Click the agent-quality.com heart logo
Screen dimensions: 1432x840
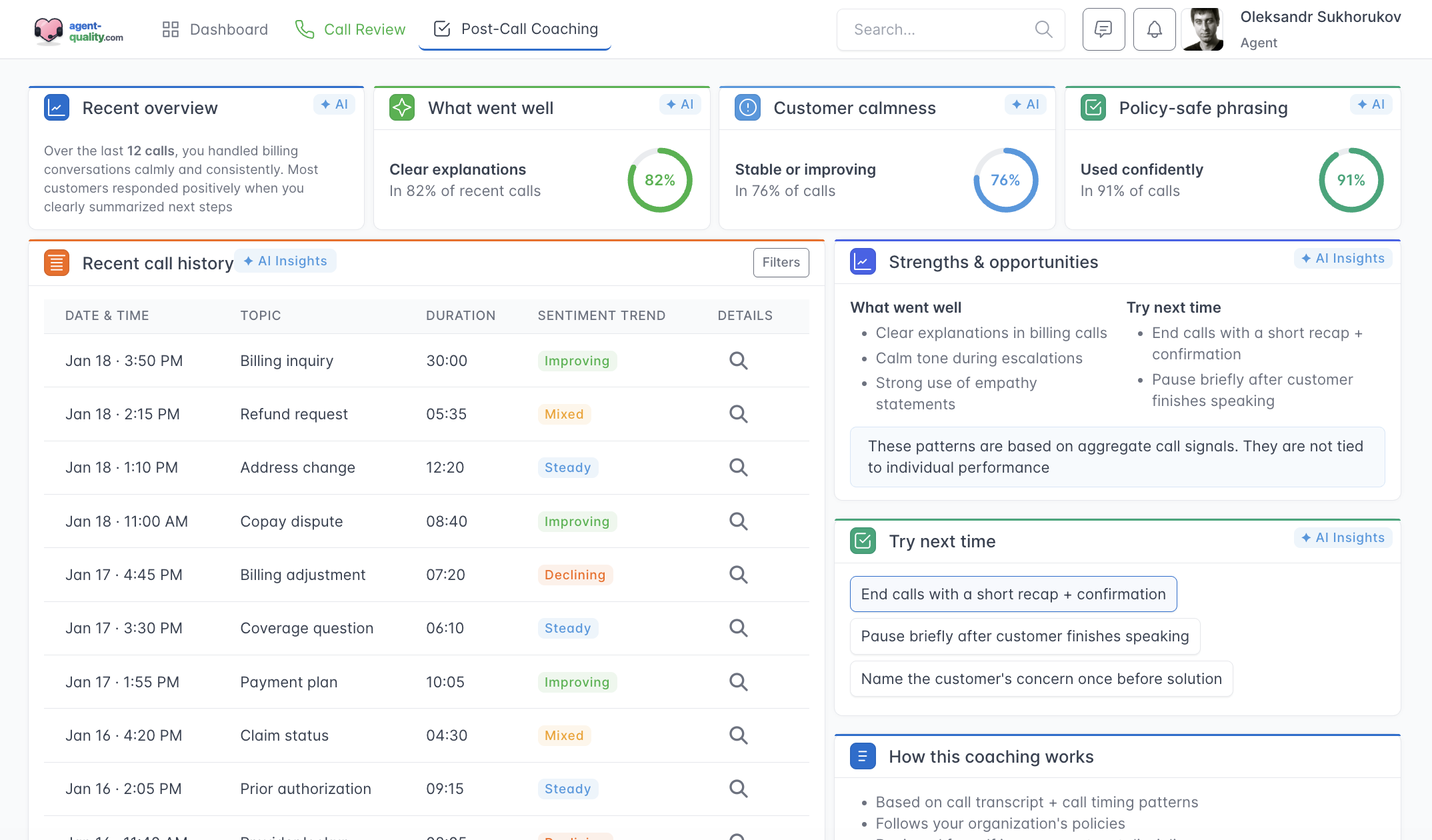click(x=48, y=30)
